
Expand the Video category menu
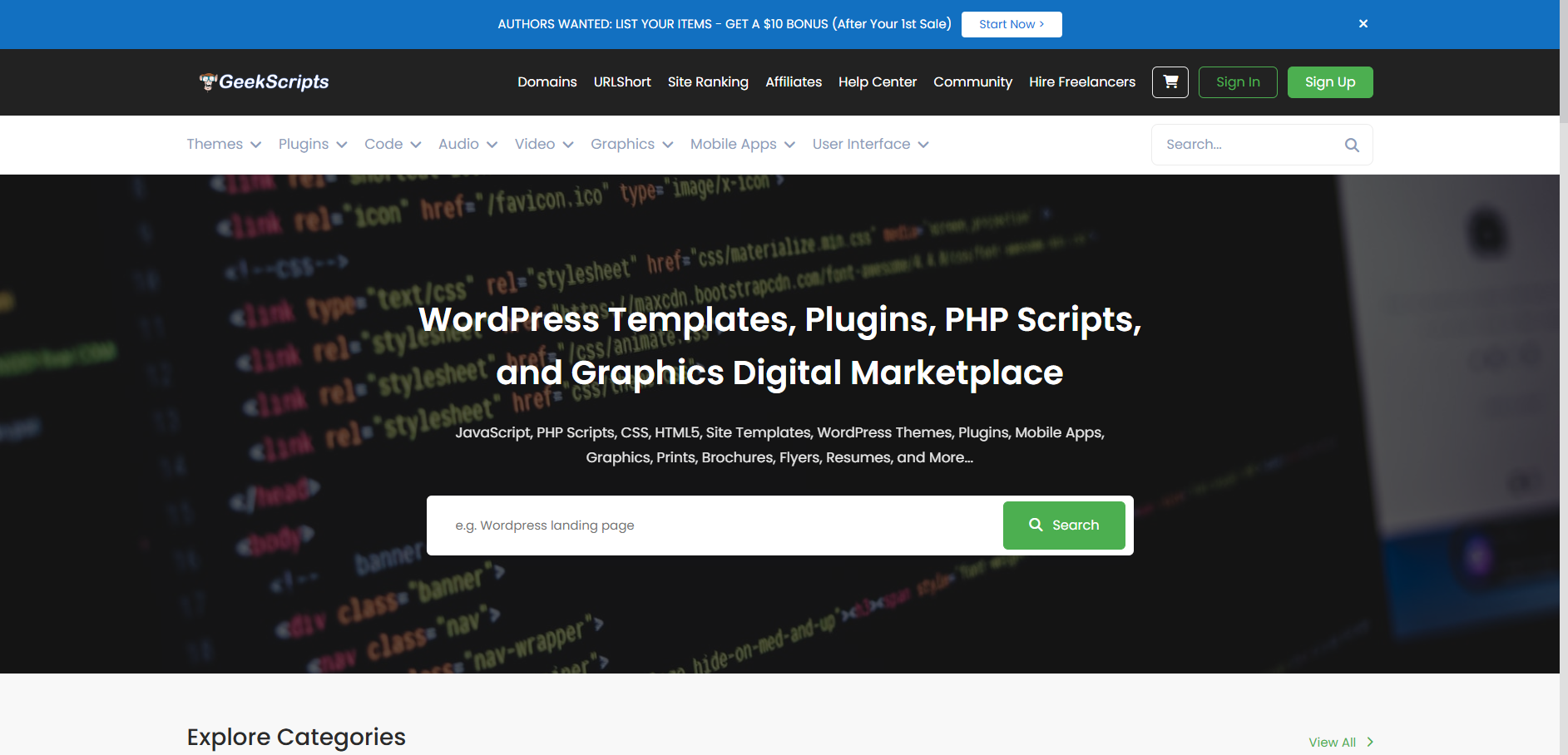coord(544,145)
